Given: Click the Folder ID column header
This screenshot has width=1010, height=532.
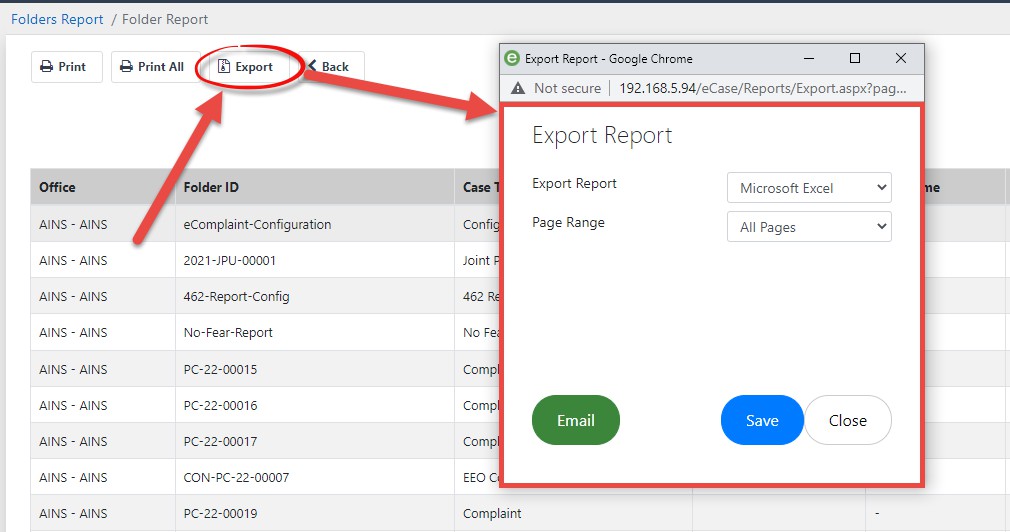Looking at the screenshot, I should [315, 187].
